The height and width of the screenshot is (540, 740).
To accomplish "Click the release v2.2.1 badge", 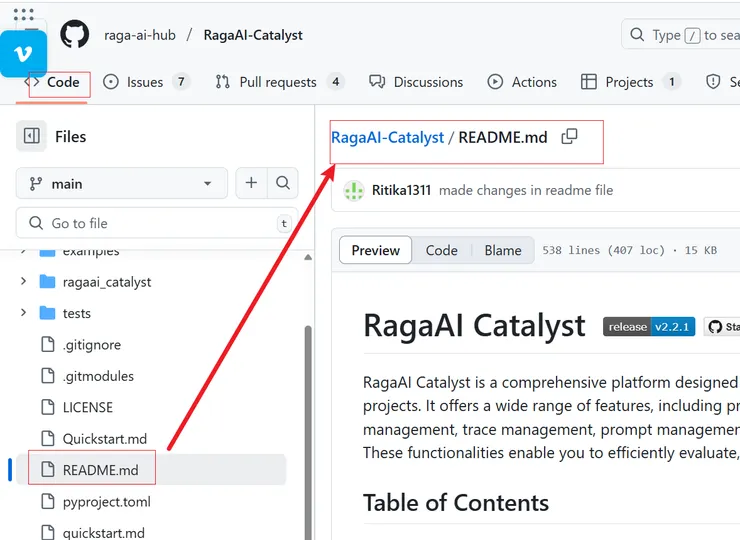I will tap(648, 327).
